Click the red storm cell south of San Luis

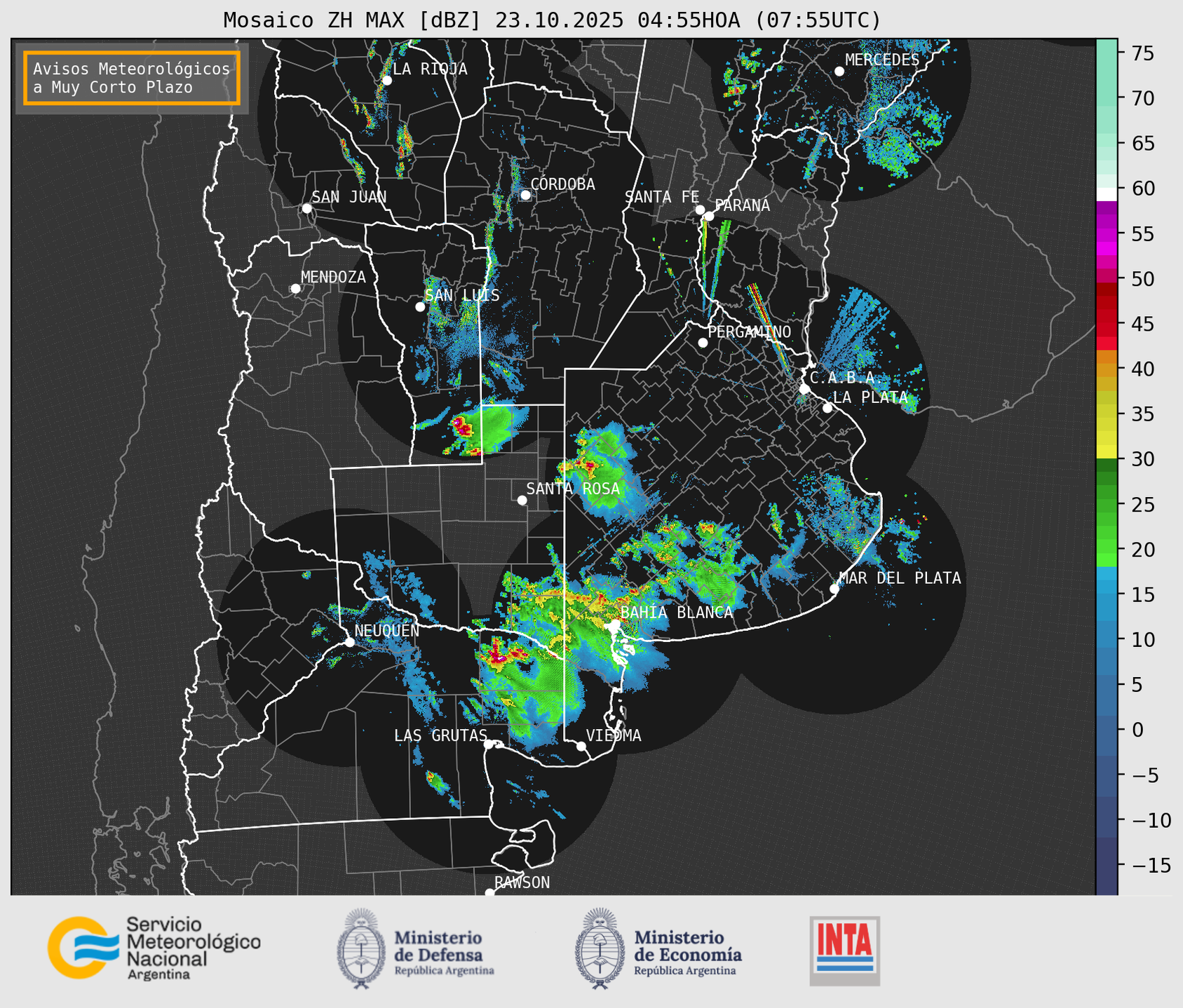click(462, 426)
